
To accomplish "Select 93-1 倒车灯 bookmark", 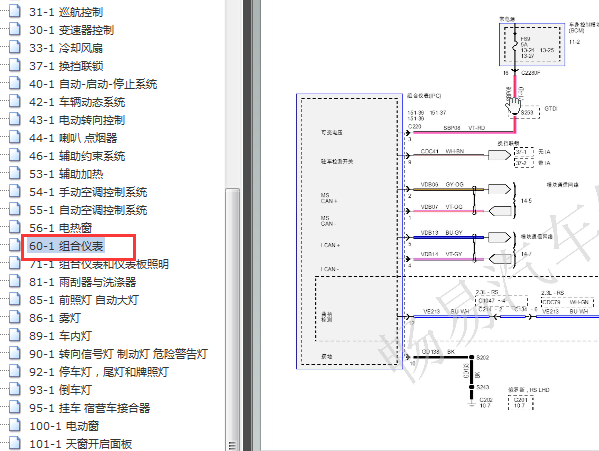I will [60, 390].
